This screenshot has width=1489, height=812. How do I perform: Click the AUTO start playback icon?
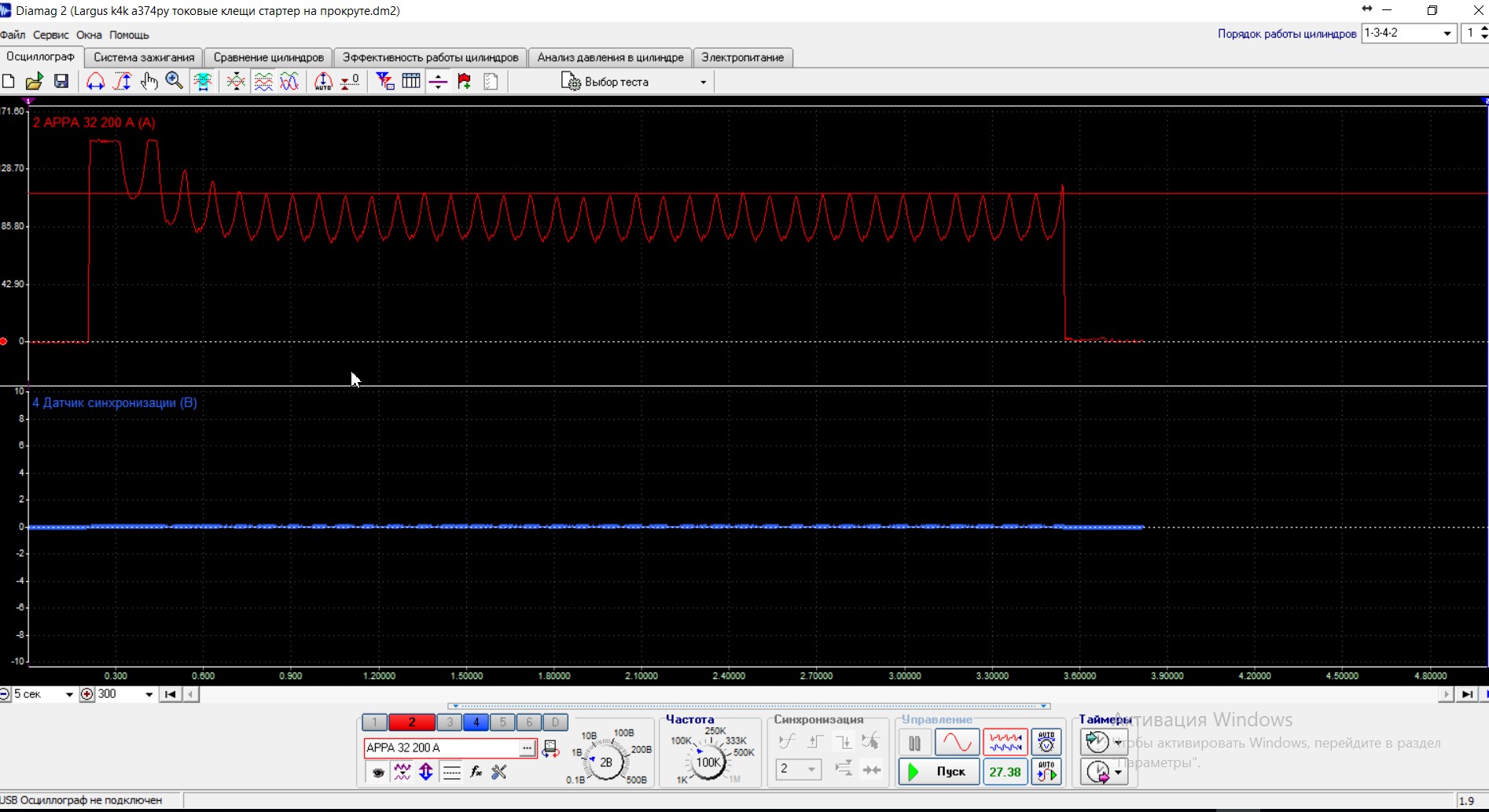(x=1046, y=771)
